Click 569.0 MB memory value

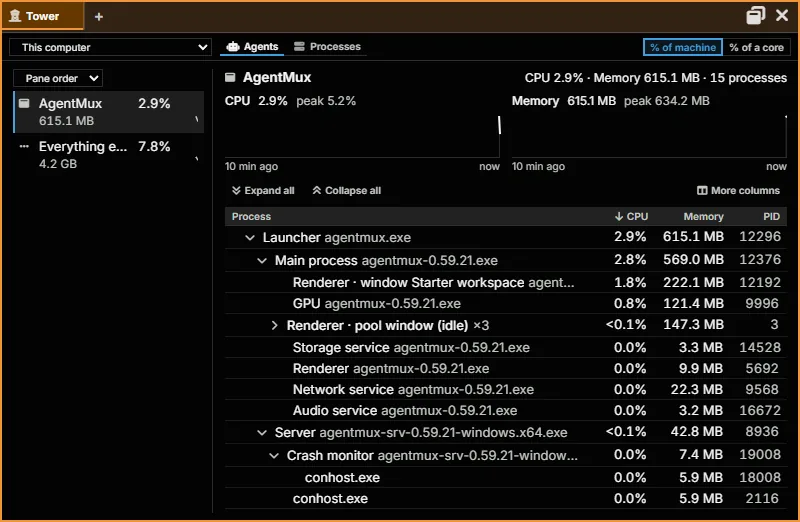(693, 260)
